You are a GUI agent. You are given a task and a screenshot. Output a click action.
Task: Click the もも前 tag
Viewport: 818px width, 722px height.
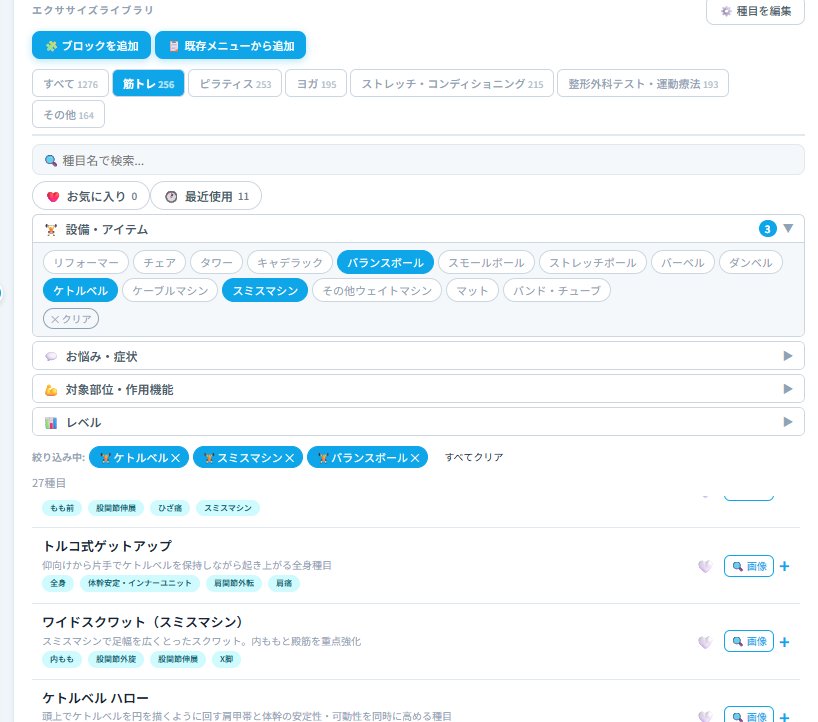[62, 508]
